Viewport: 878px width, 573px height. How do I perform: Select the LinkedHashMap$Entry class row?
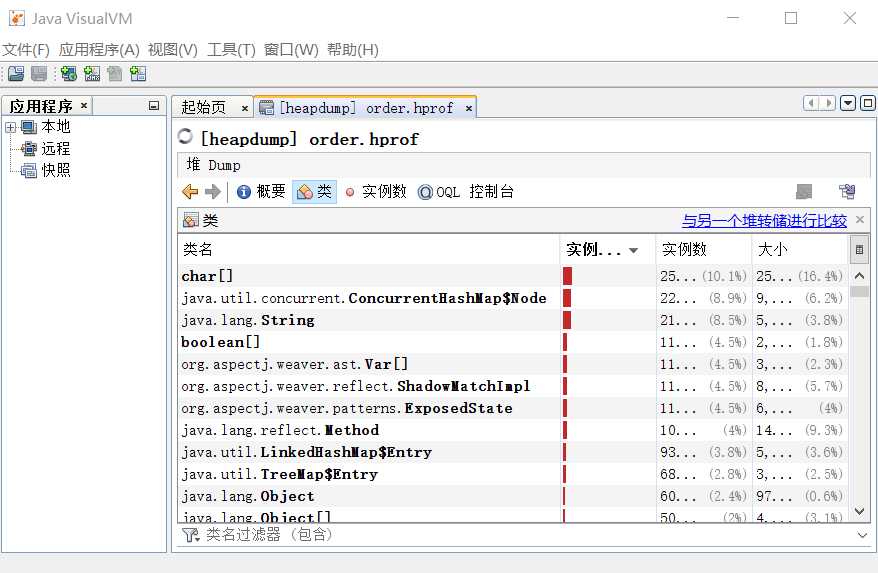click(x=512, y=452)
